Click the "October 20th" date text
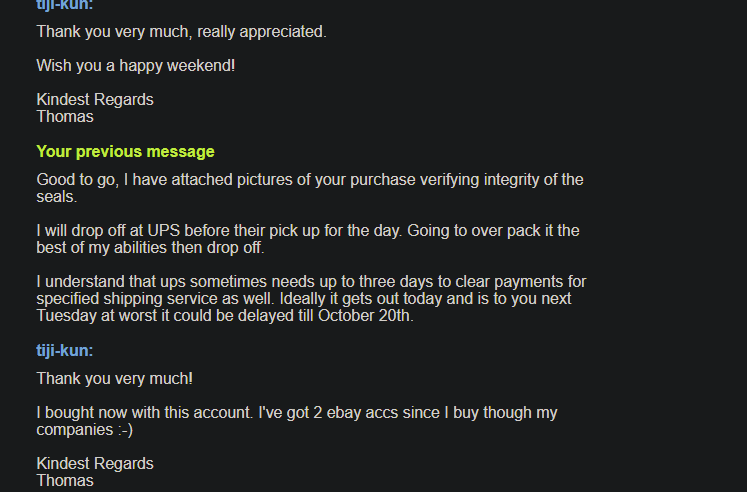The width and height of the screenshot is (747, 492). tap(365, 316)
